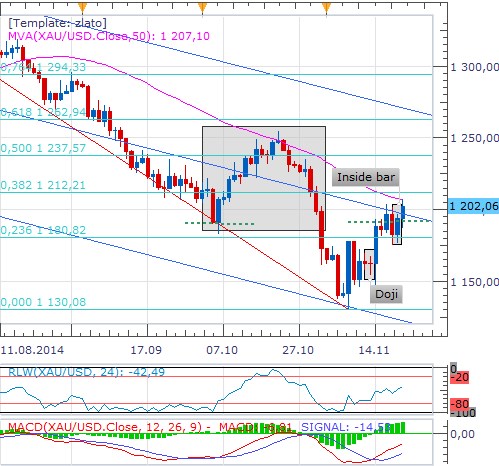Click the -20 overbought level tag
499x466 pixels.
point(460,378)
